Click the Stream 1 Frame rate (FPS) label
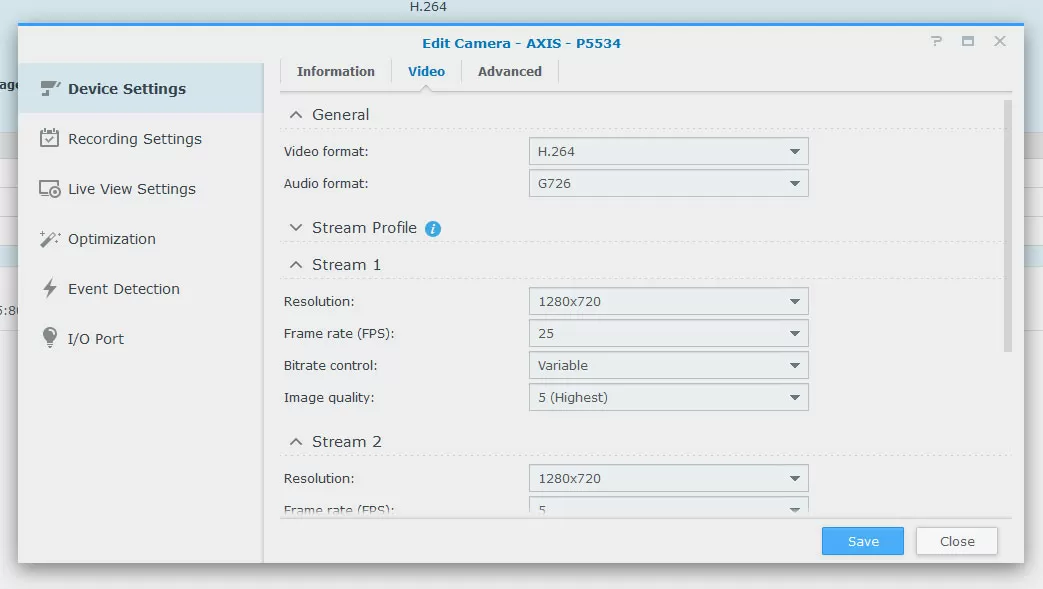1043x589 pixels. click(x=339, y=333)
